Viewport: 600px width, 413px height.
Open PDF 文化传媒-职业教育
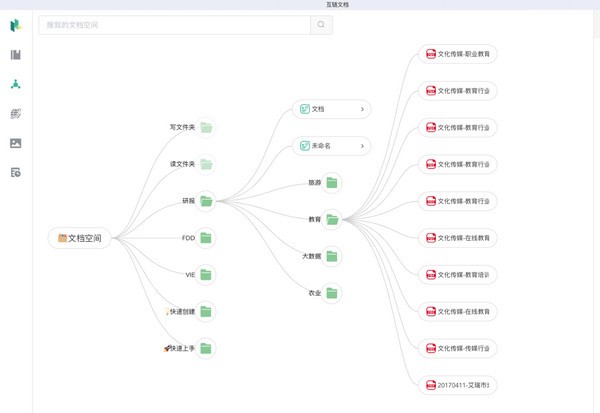point(458,54)
